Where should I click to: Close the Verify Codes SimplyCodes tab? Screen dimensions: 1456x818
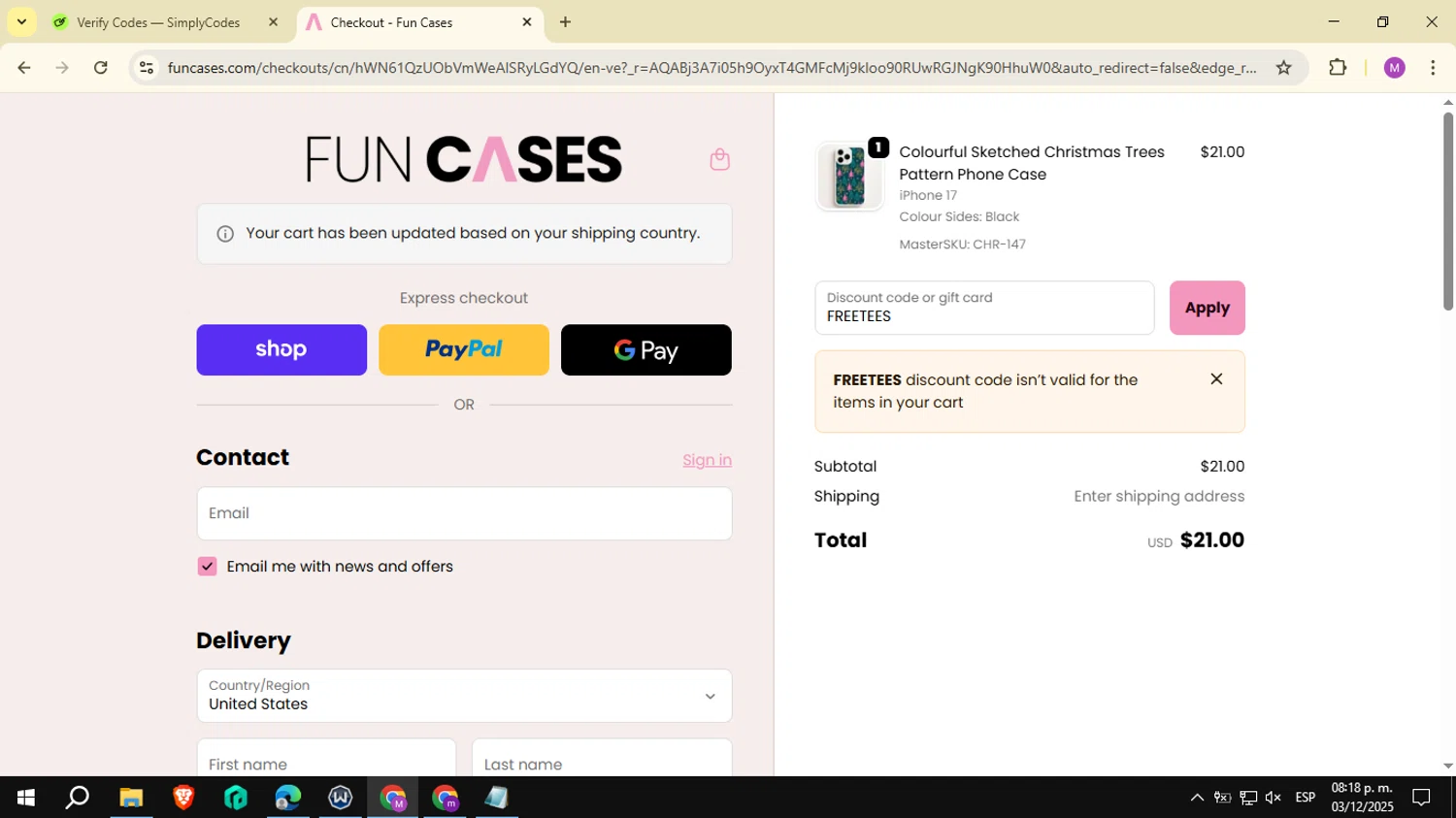coord(273,22)
